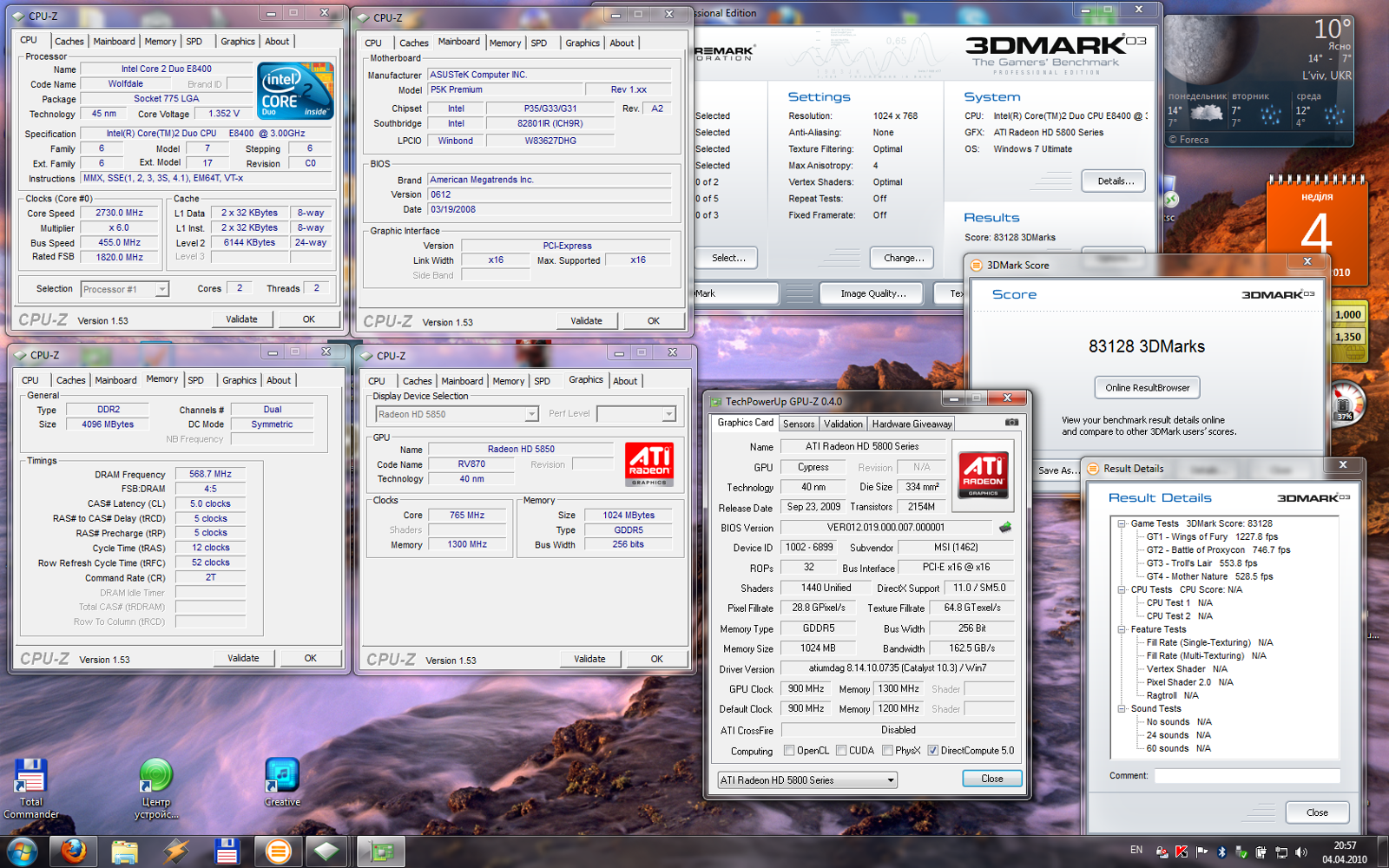This screenshot has height=868, width=1389.
Task: Click the GPU-Z screenshot camera icon
Action: click(x=1011, y=422)
